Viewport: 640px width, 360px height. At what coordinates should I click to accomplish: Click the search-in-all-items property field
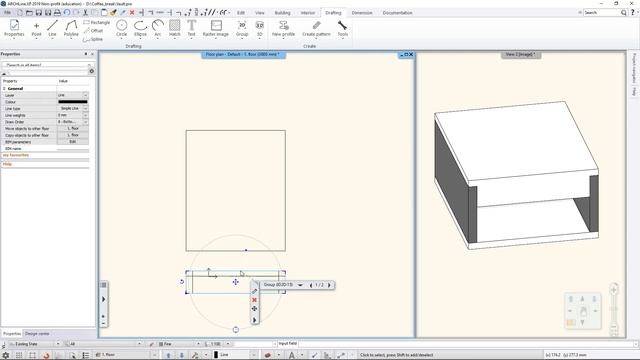pos(46,65)
